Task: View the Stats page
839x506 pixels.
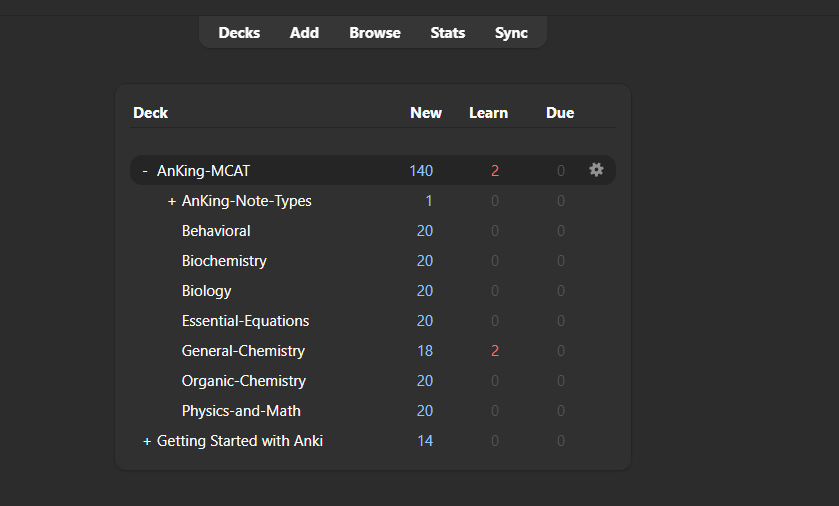Action: pos(447,33)
